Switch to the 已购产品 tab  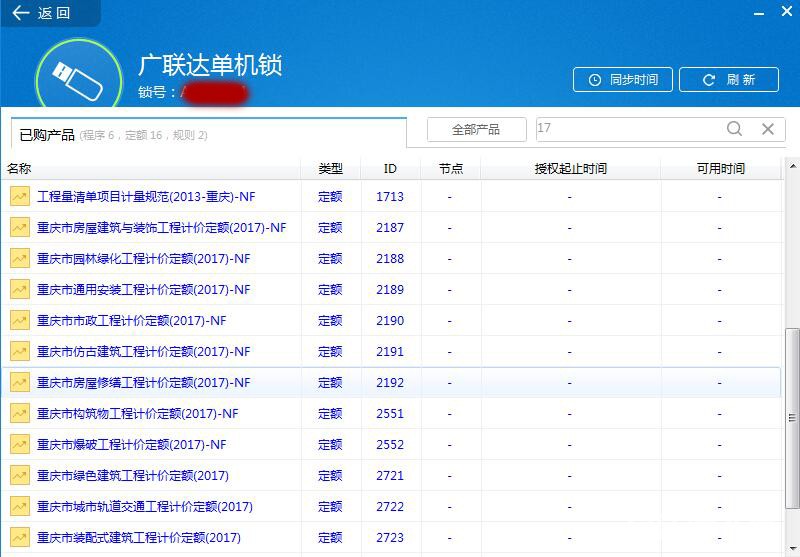(x=209, y=134)
